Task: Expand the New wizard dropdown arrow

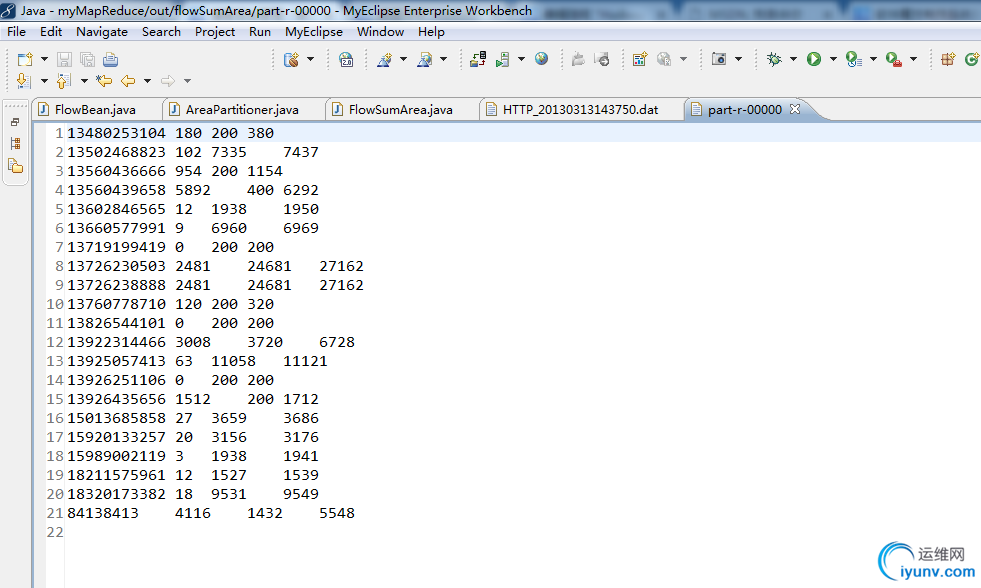Action: (x=44, y=60)
